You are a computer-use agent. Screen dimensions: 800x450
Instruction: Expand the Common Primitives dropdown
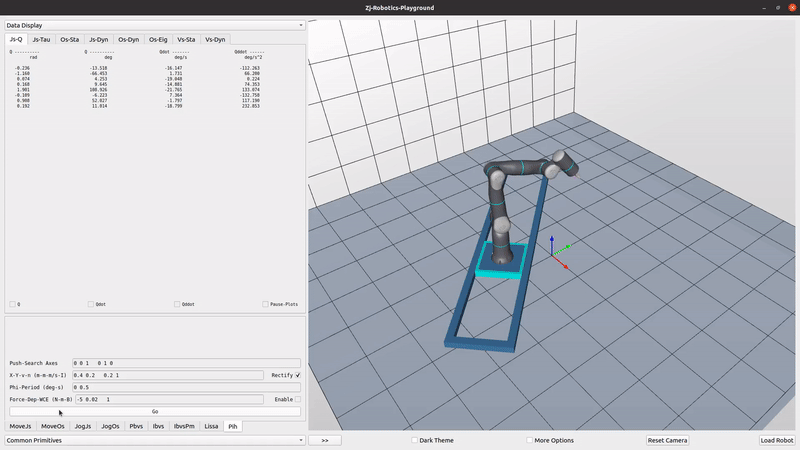point(154,440)
